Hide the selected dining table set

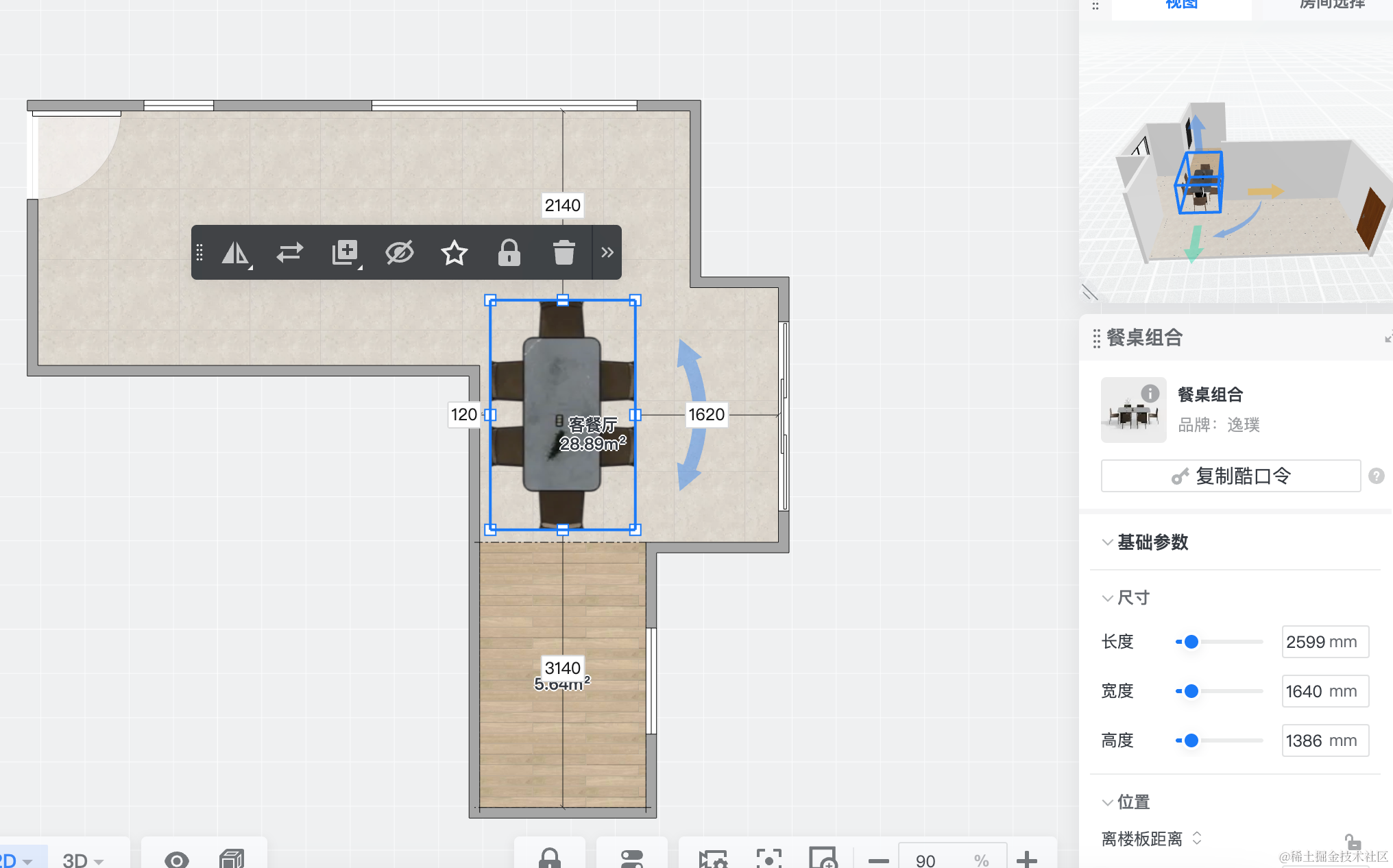pyautogui.click(x=399, y=253)
